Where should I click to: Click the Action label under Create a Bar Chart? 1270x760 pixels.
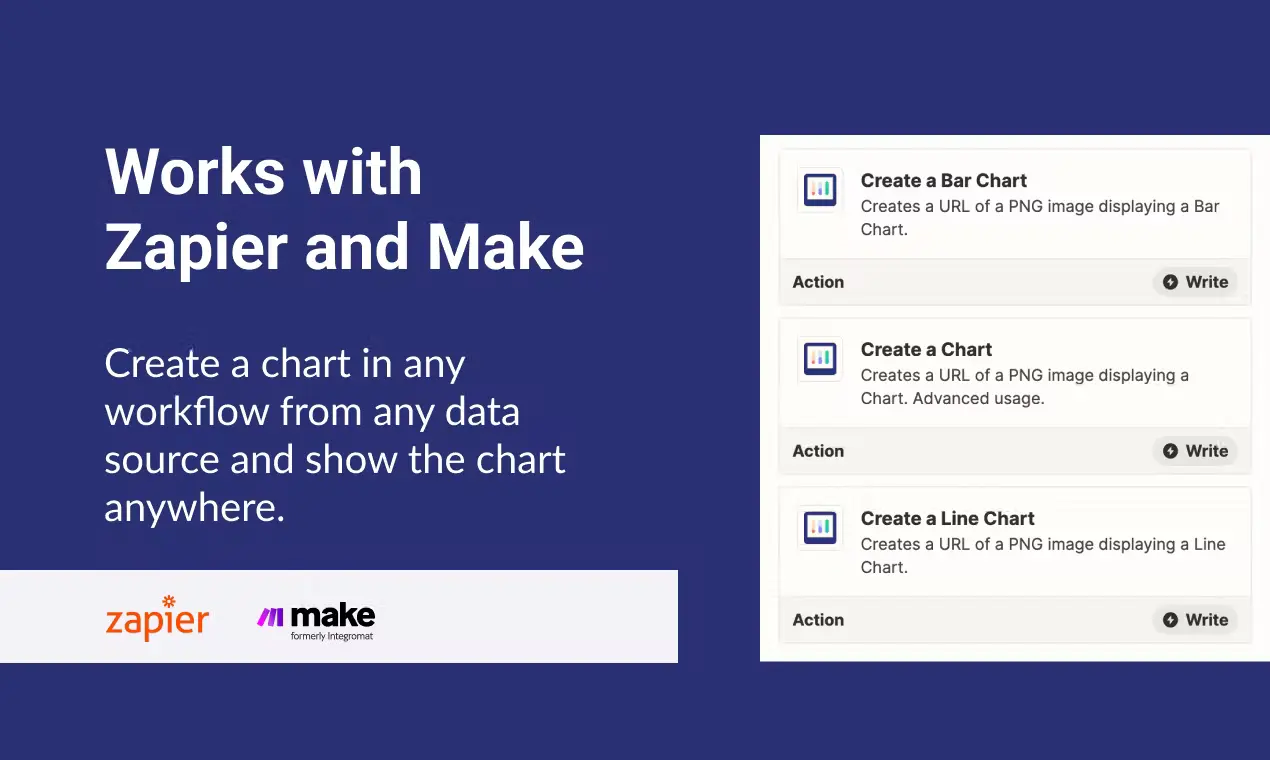pos(818,282)
